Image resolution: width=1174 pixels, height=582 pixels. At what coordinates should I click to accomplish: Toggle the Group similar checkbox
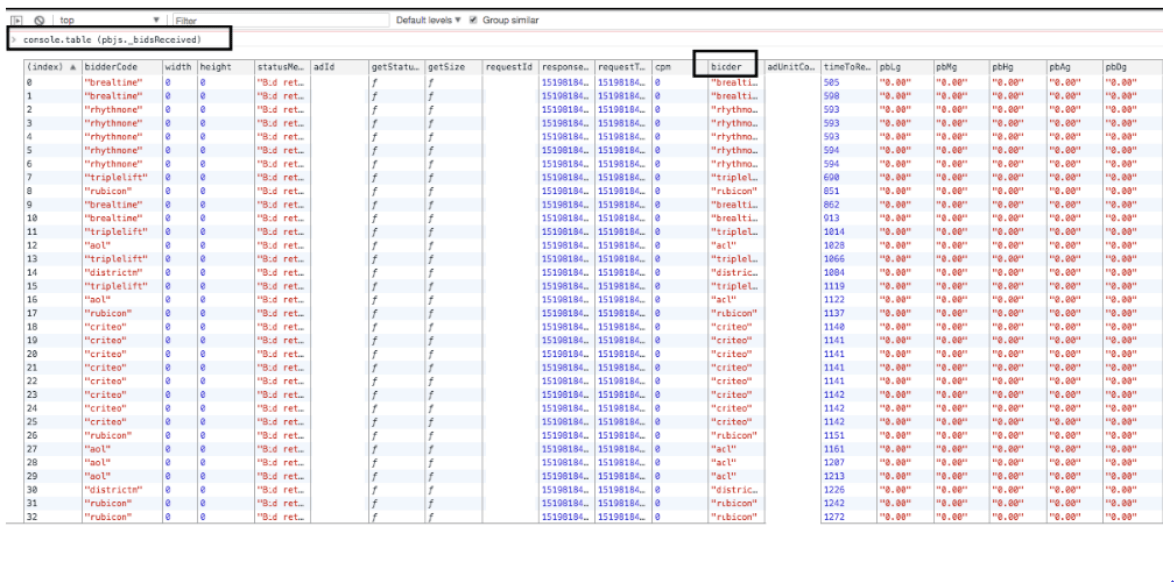(474, 20)
